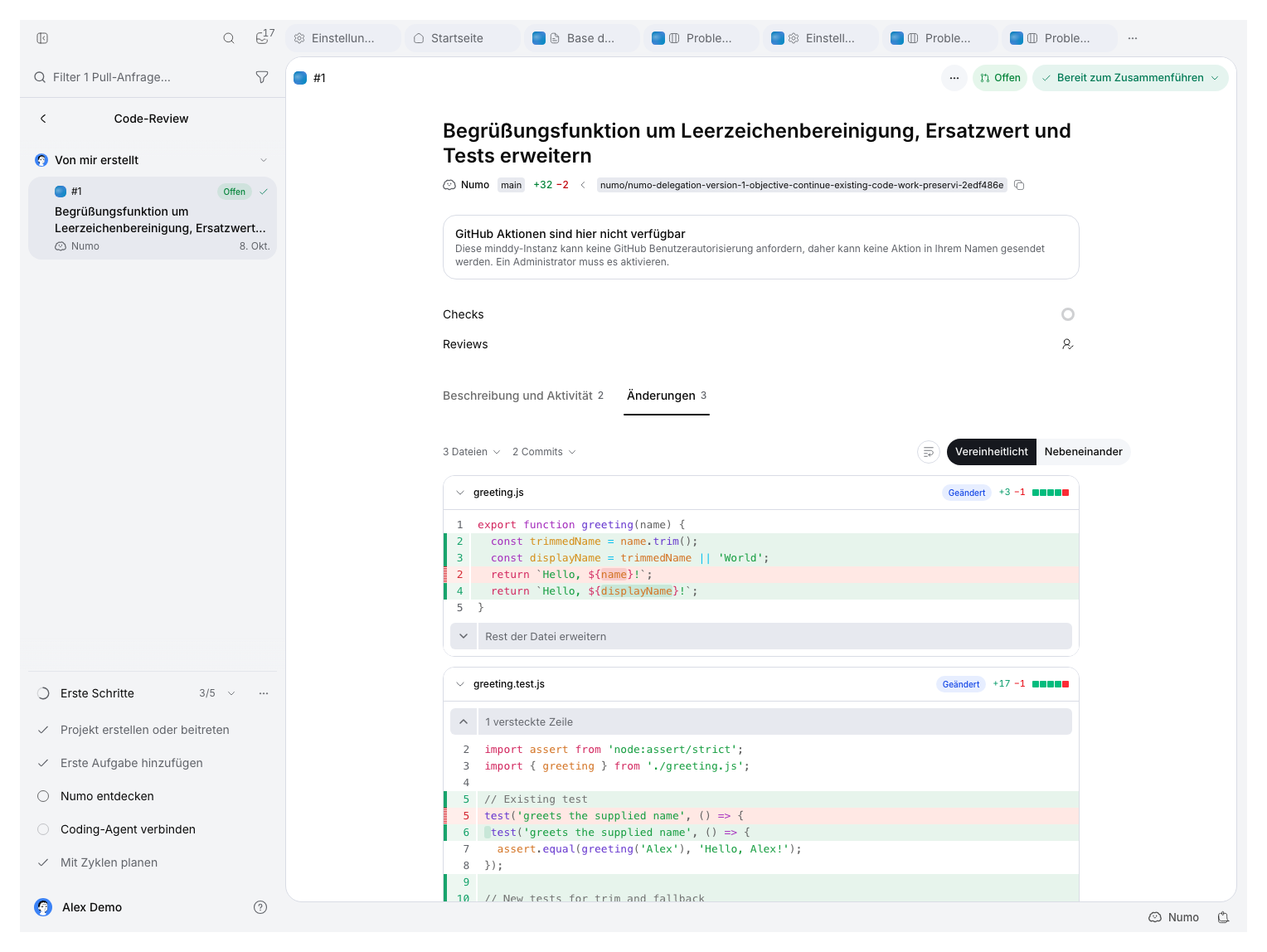Viewport: 1267px width, 952px height.
Task: Switch diff to Nebeneinander view
Action: [1084, 452]
